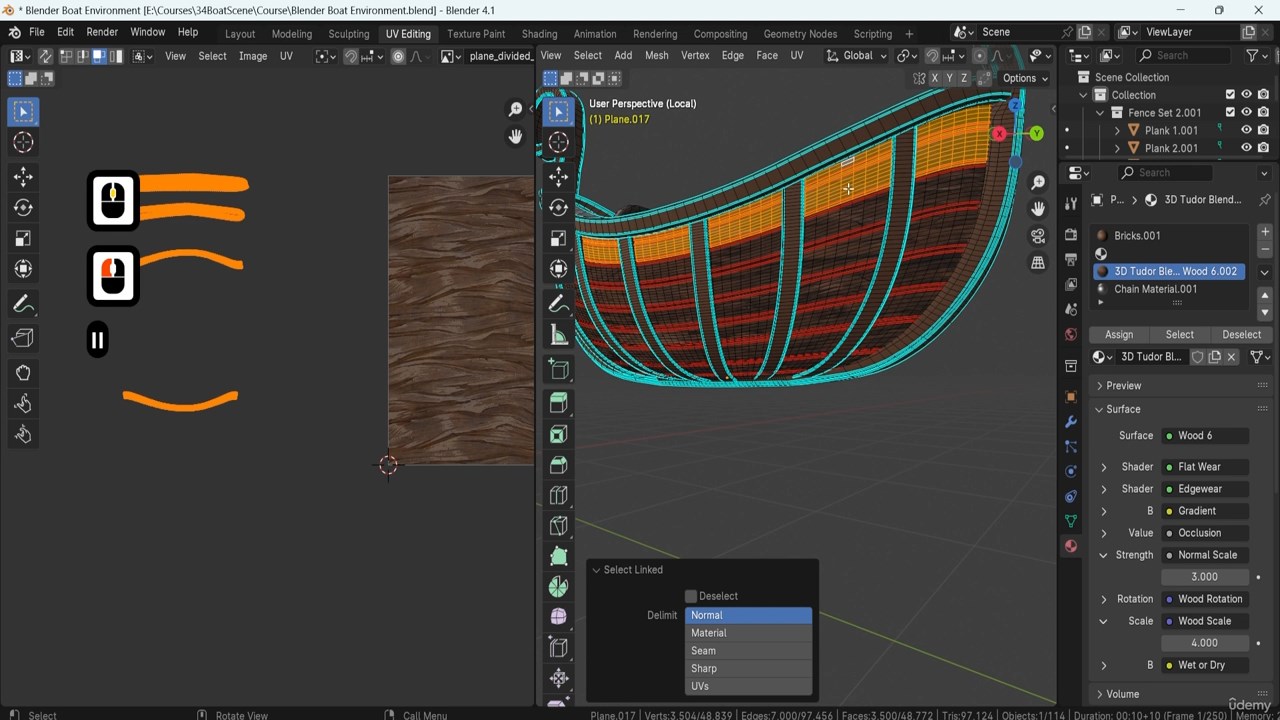Collapse the Select Linked operator panel
The image size is (1280, 720).
[x=596, y=570]
